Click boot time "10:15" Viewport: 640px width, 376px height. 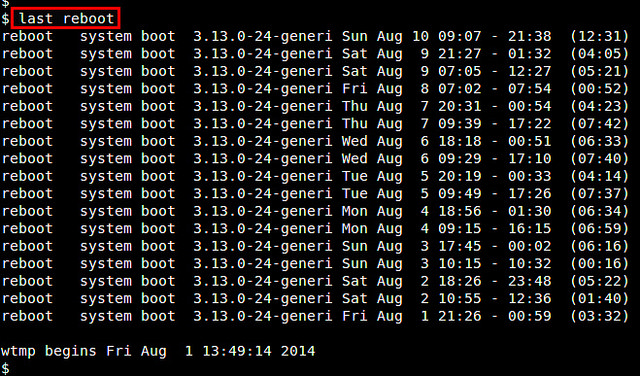(x=460, y=264)
